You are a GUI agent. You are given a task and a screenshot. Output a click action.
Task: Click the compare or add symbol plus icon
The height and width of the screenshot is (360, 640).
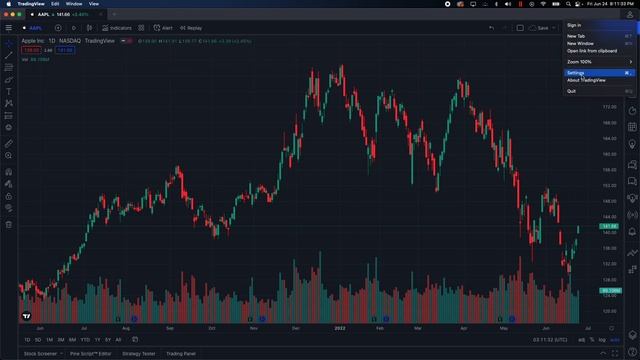click(x=58, y=28)
